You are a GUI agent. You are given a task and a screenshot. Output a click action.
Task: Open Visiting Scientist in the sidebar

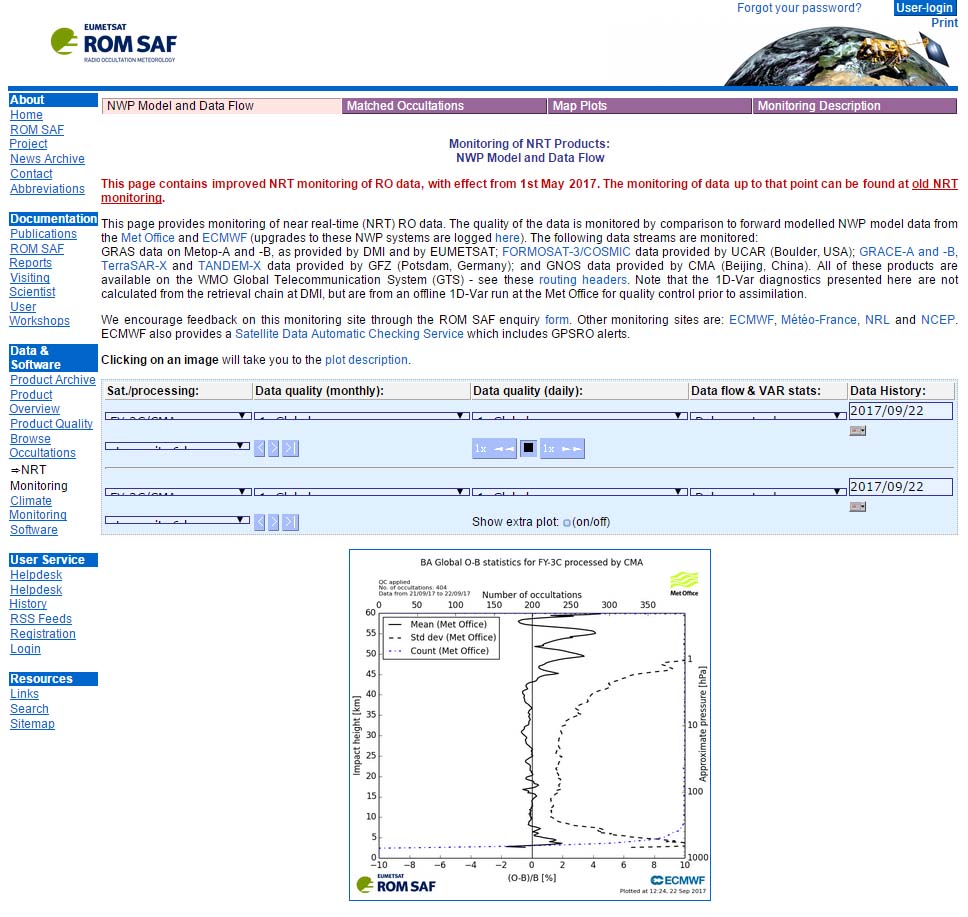coord(32,285)
